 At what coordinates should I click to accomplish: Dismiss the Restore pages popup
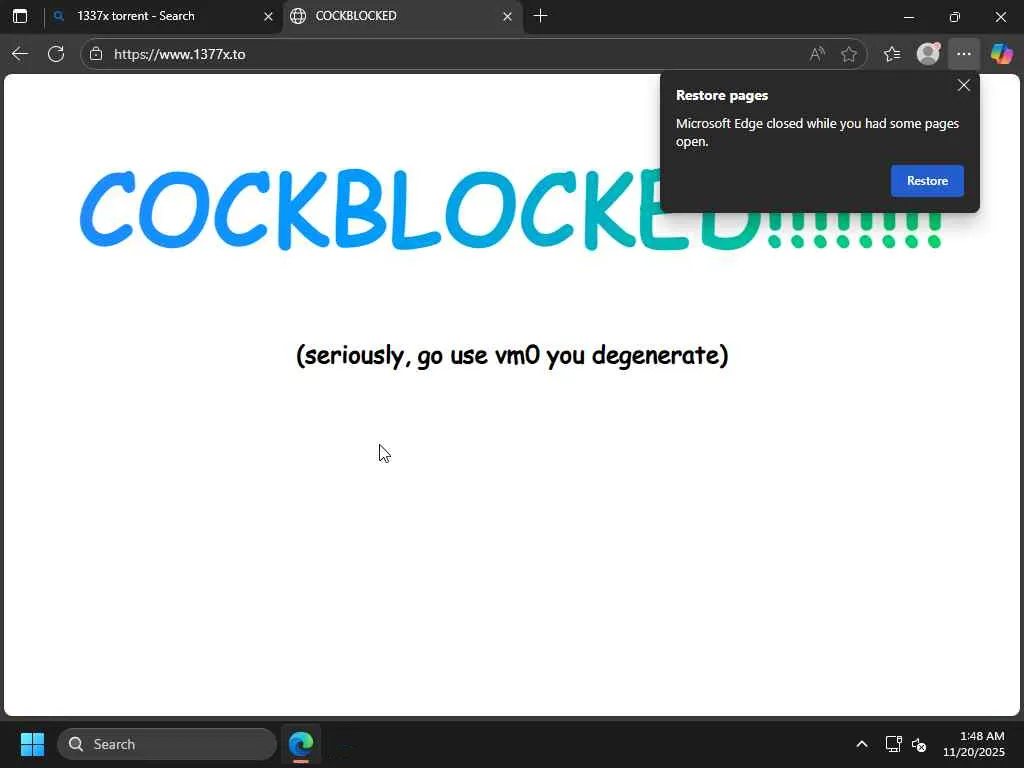tap(963, 86)
